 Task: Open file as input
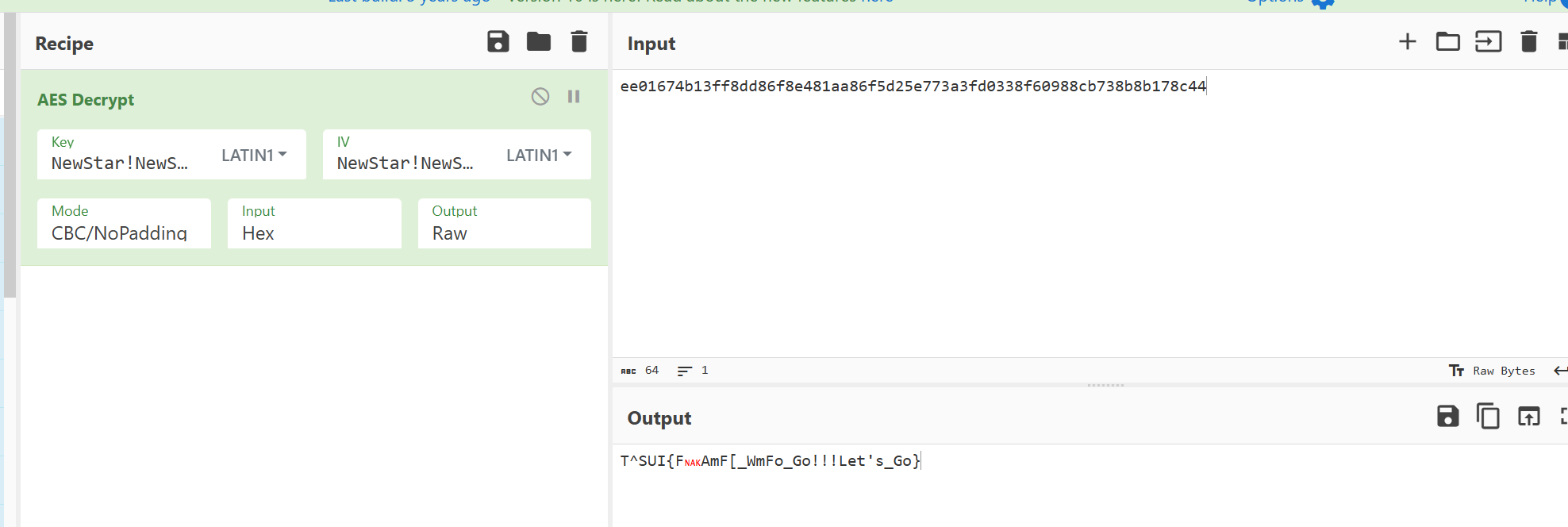[x=1489, y=41]
